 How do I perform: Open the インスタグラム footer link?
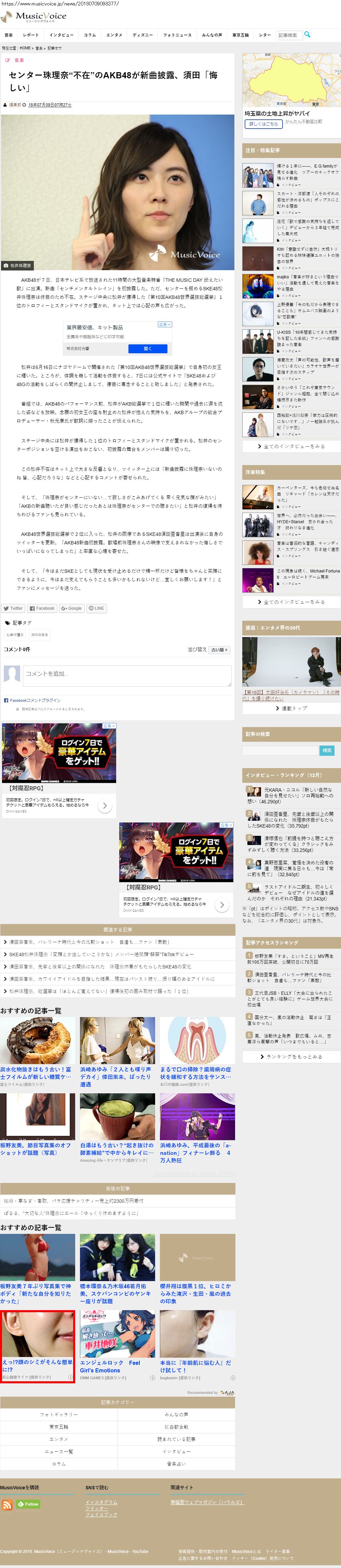[101, 1502]
